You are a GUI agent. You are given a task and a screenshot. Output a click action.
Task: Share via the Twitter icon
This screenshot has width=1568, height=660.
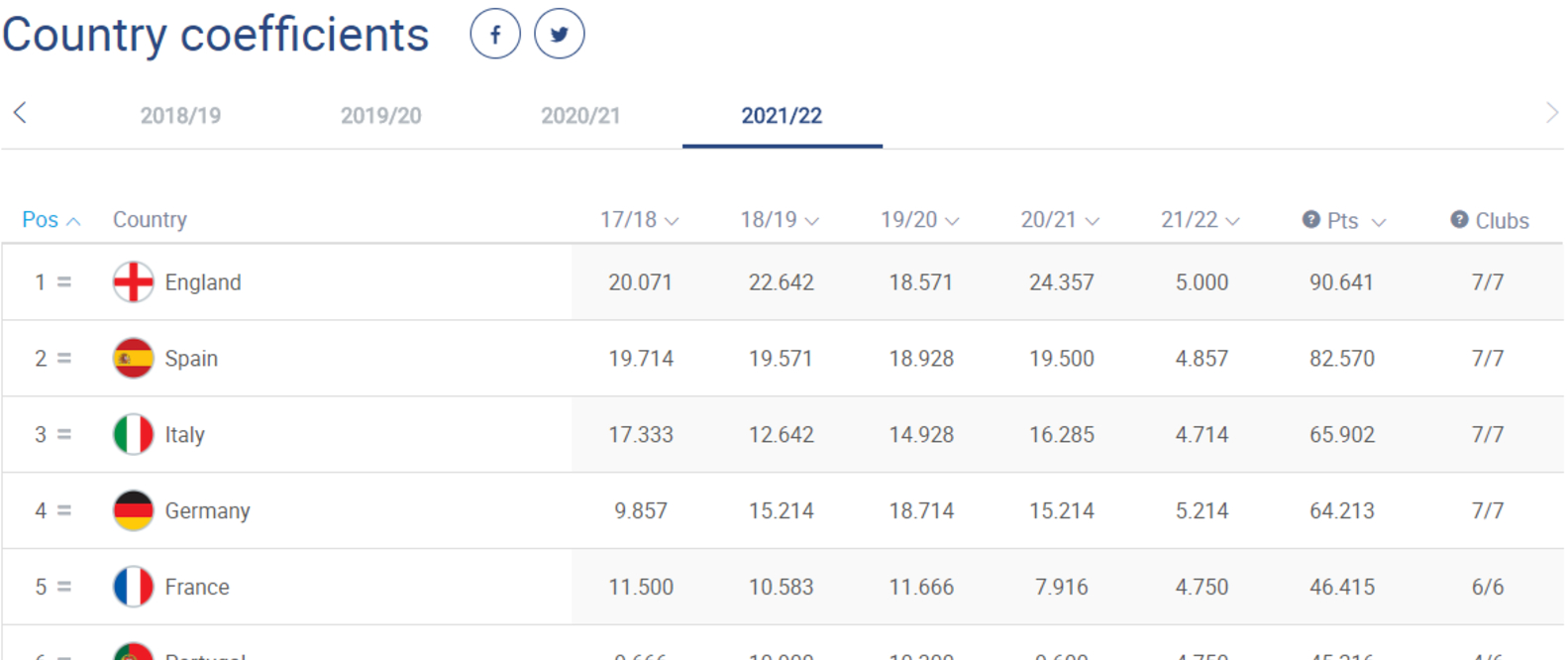tap(560, 35)
